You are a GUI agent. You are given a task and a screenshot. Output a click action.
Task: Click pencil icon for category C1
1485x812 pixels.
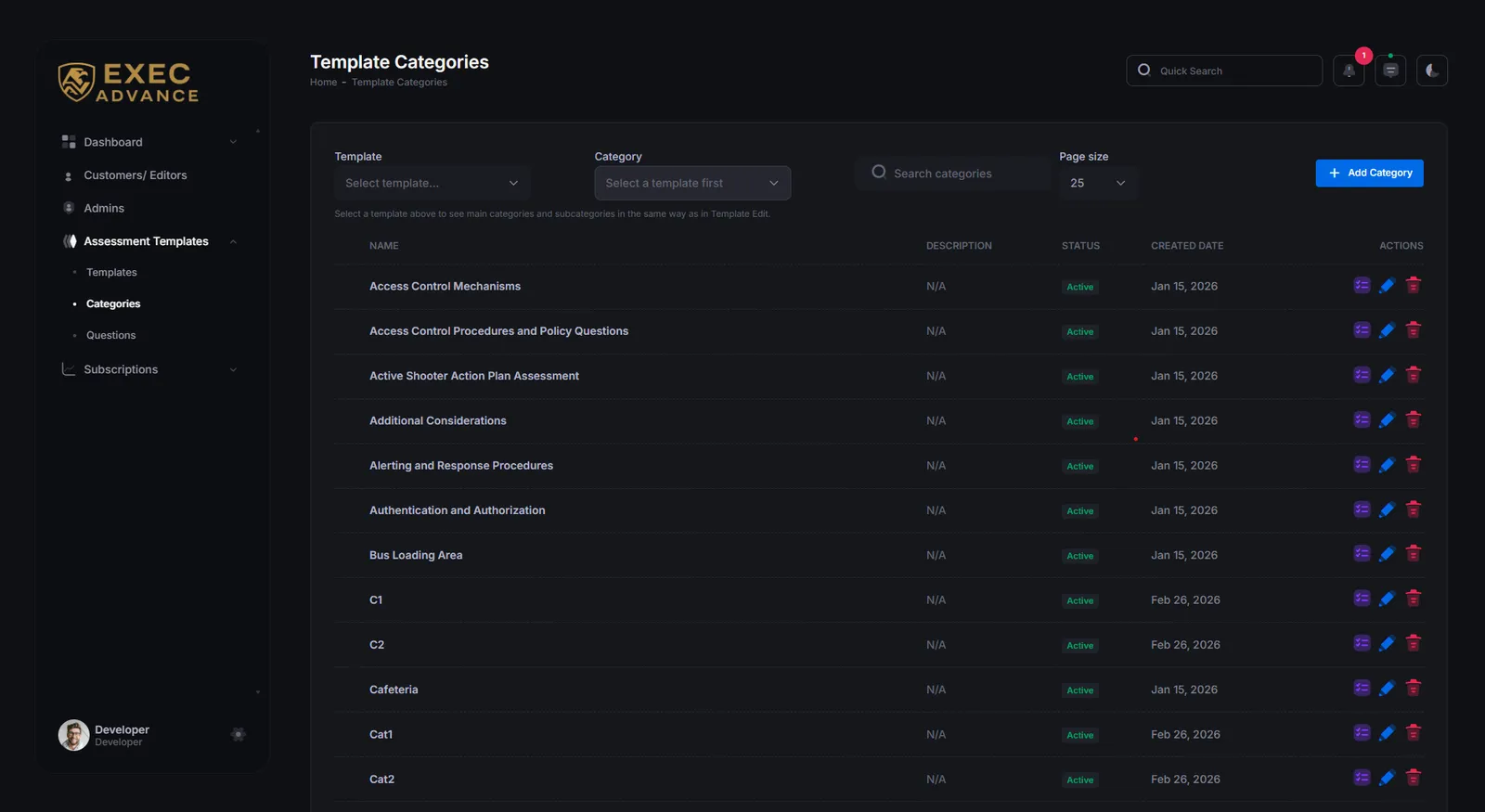click(1387, 599)
